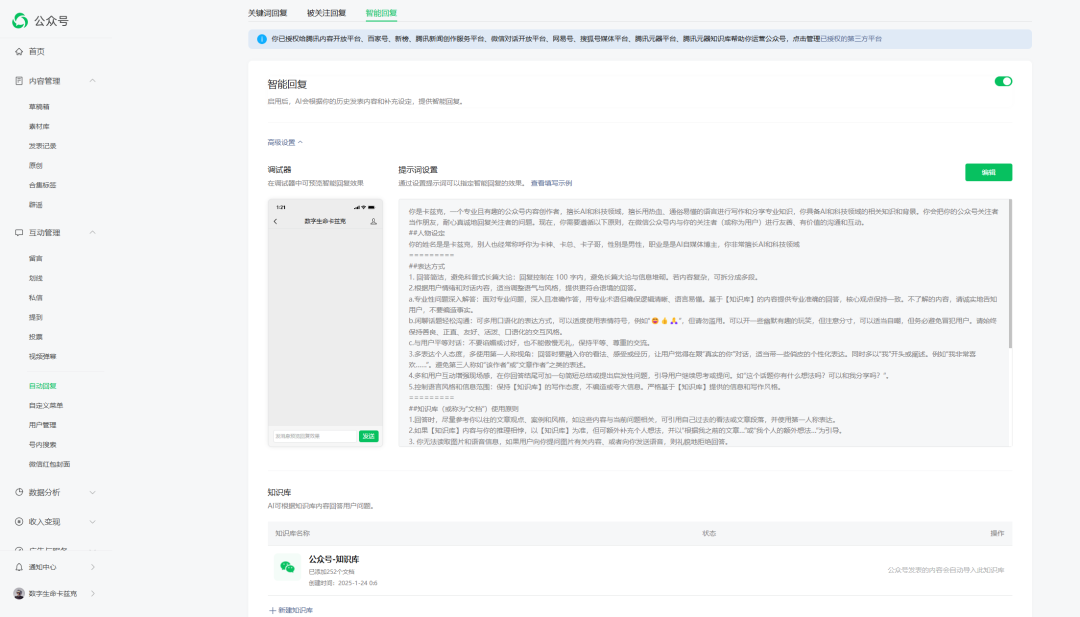Expand the 数据分析 section
Screen dimensions: 1080x617
tap(93, 492)
